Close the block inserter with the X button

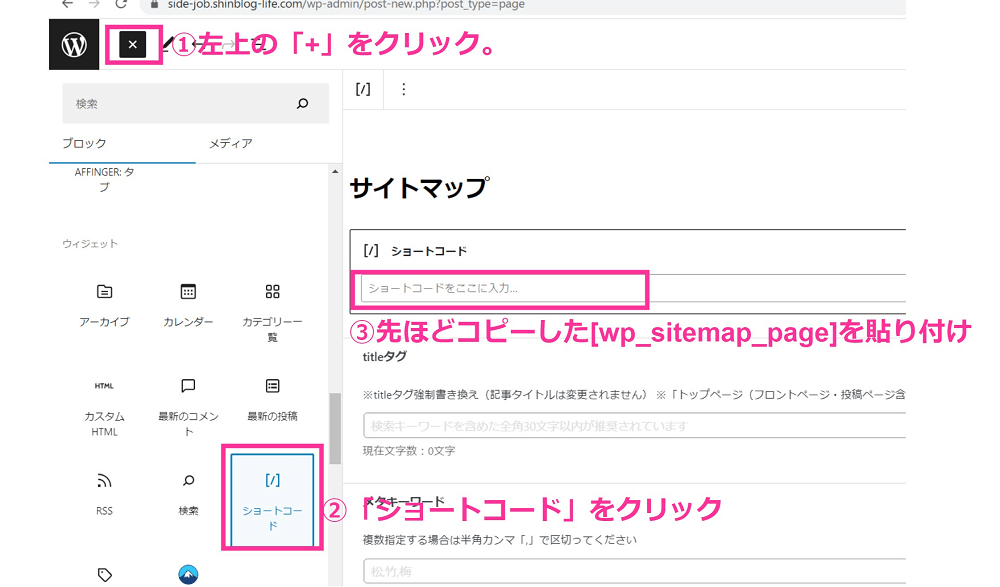(133, 45)
